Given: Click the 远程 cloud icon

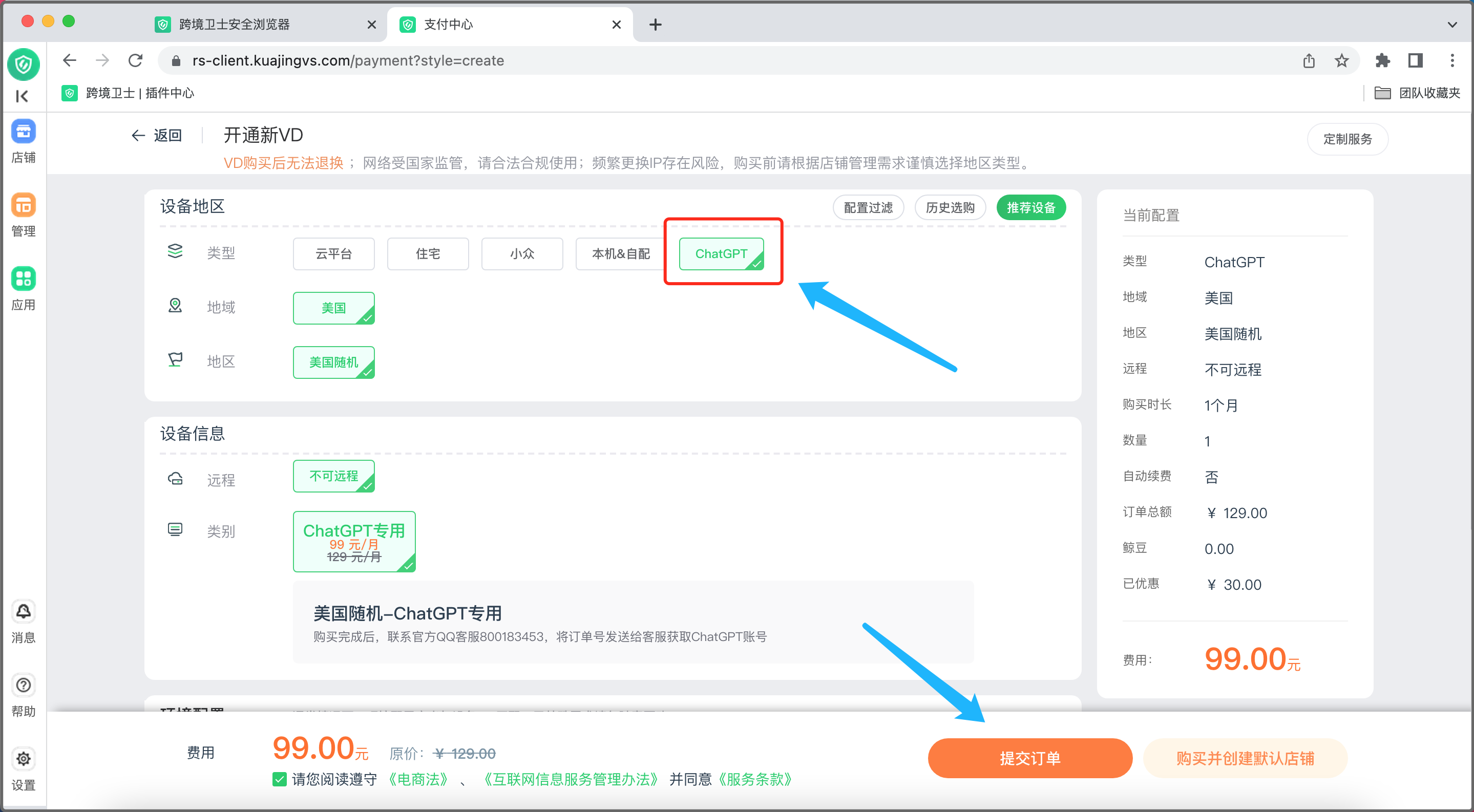Looking at the screenshot, I should coord(175,478).
